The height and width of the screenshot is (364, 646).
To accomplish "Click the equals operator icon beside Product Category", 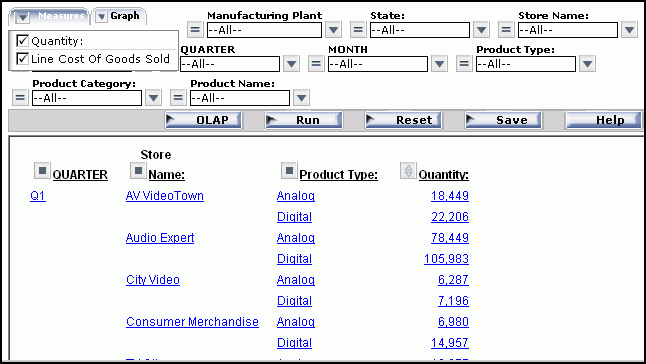I will tap(20, 98).
